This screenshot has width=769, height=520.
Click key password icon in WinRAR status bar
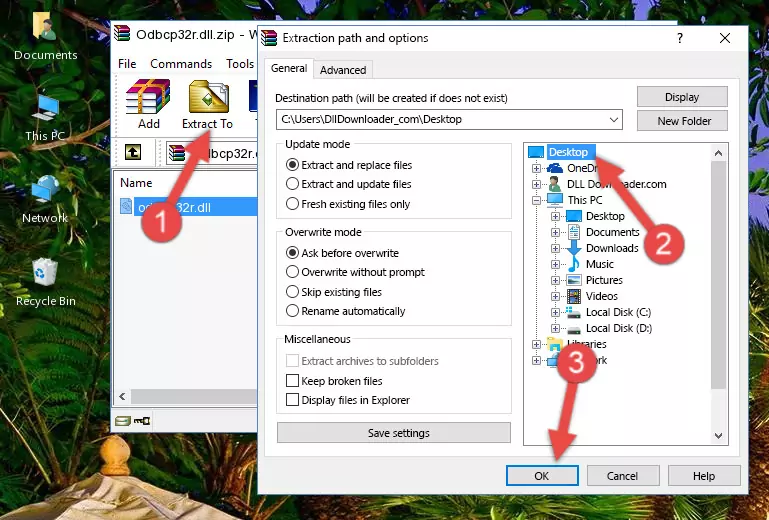142,420
